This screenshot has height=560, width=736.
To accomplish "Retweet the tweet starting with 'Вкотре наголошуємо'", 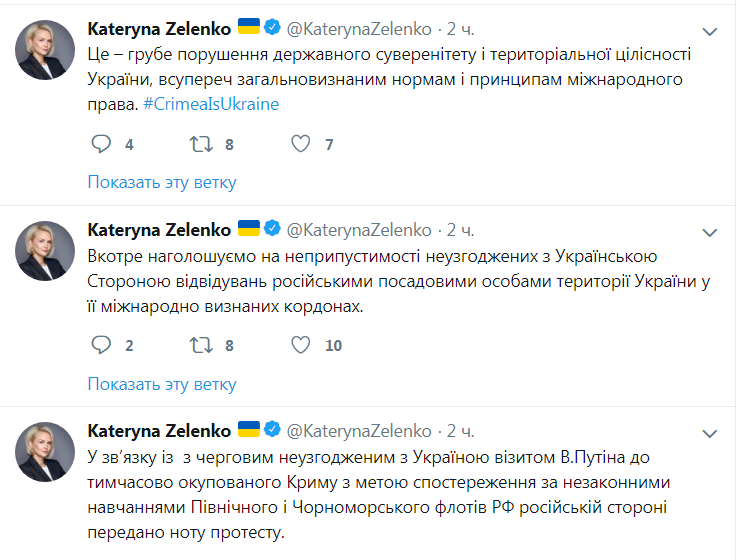I will pos(201,345).
